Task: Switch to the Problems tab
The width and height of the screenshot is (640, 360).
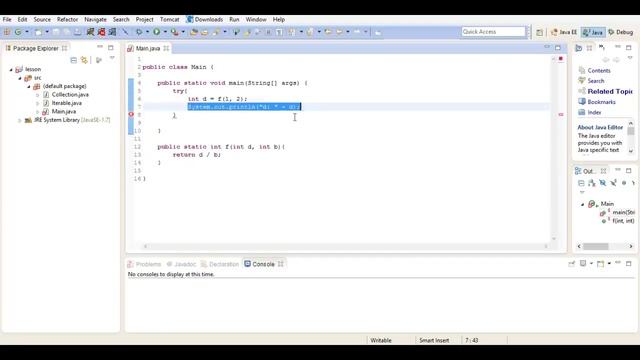Action: pyautogui.click(x=144, y=264)
